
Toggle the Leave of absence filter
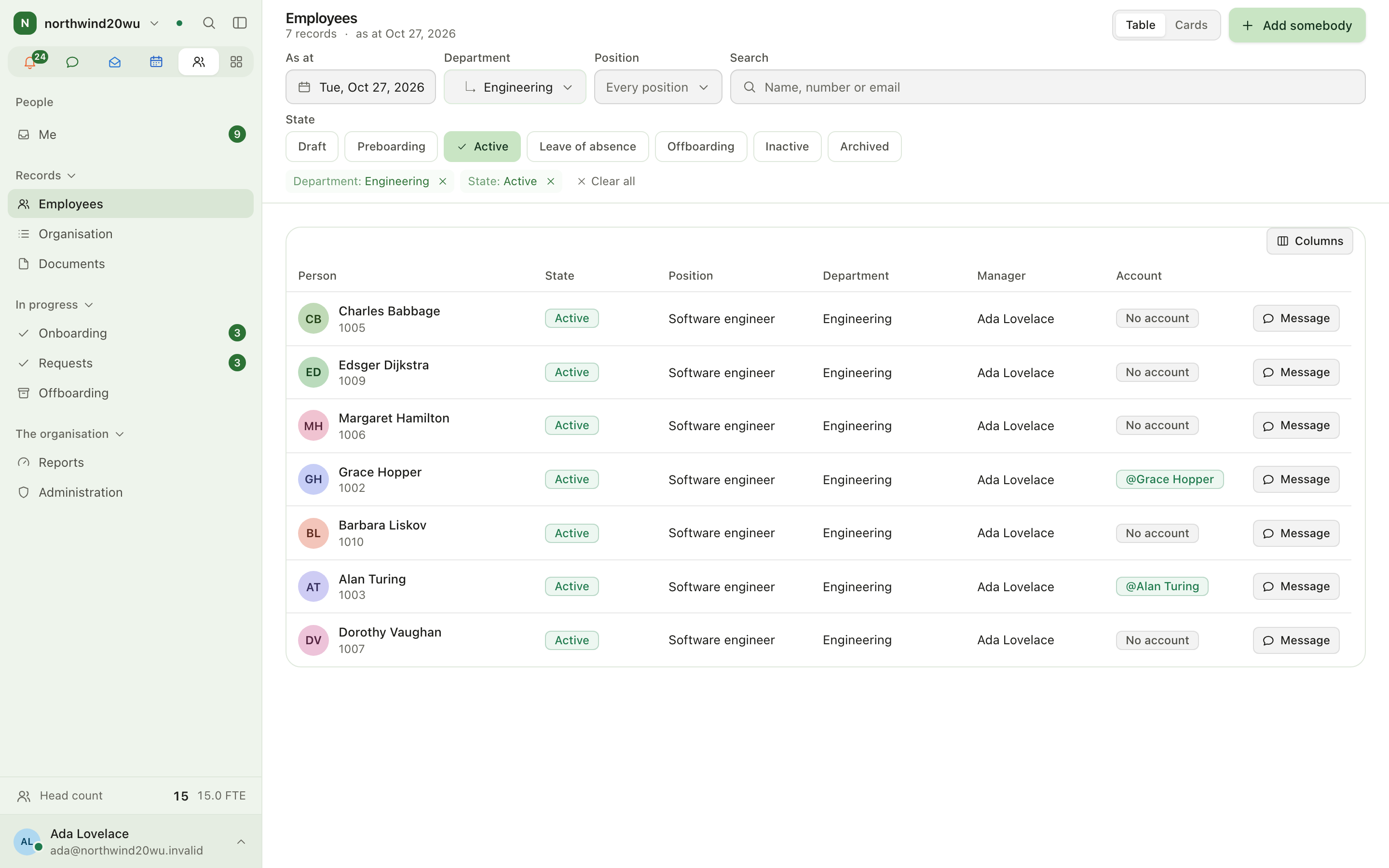[x=588, y=147]
